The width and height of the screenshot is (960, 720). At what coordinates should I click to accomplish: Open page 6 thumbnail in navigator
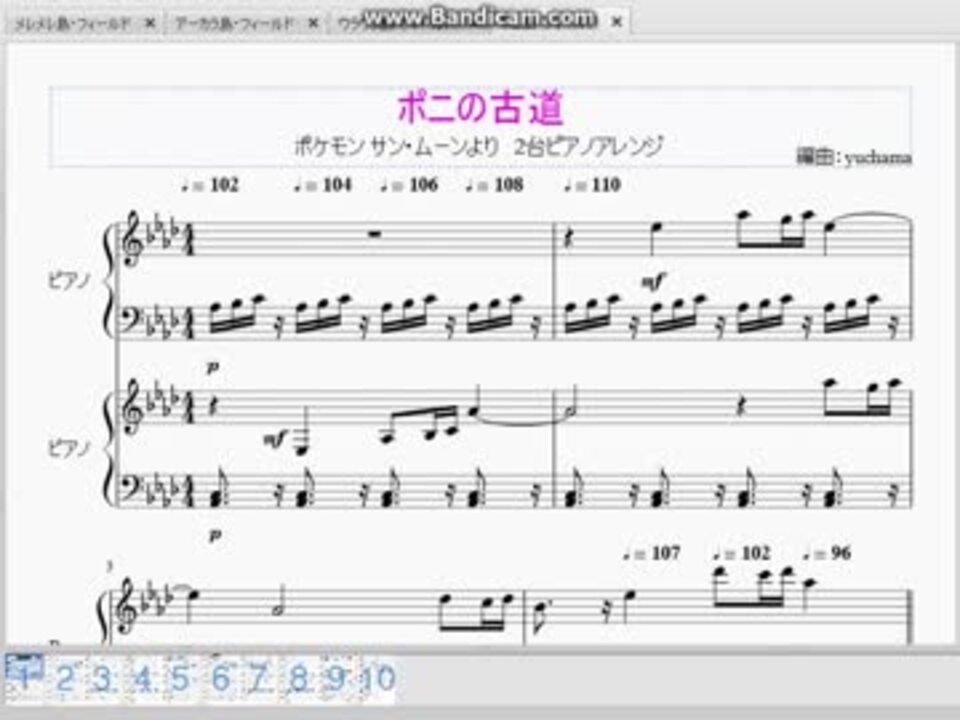[x=220, y=678]
